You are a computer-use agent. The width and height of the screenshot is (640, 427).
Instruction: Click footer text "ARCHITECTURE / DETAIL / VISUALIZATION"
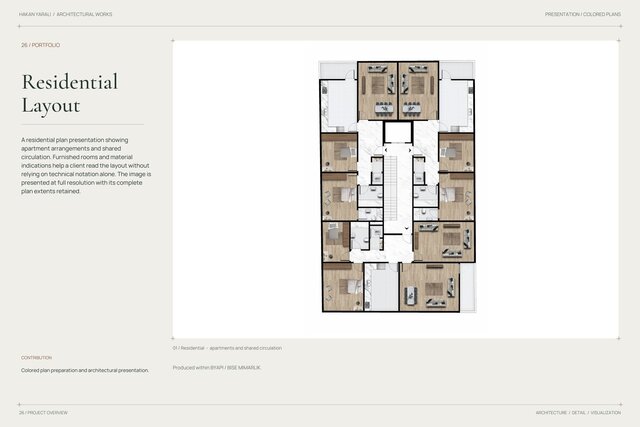[x=578, y=413]
